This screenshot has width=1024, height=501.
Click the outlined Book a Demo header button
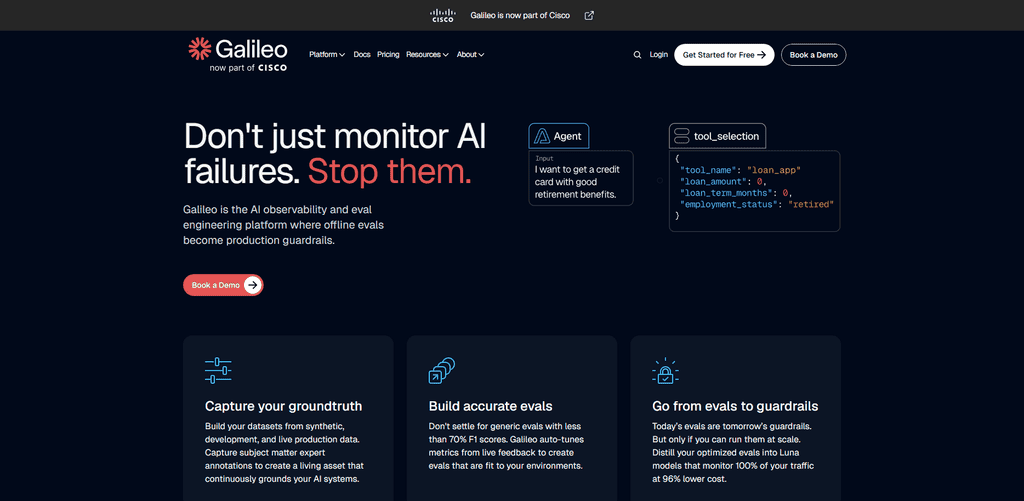(814, 55)
